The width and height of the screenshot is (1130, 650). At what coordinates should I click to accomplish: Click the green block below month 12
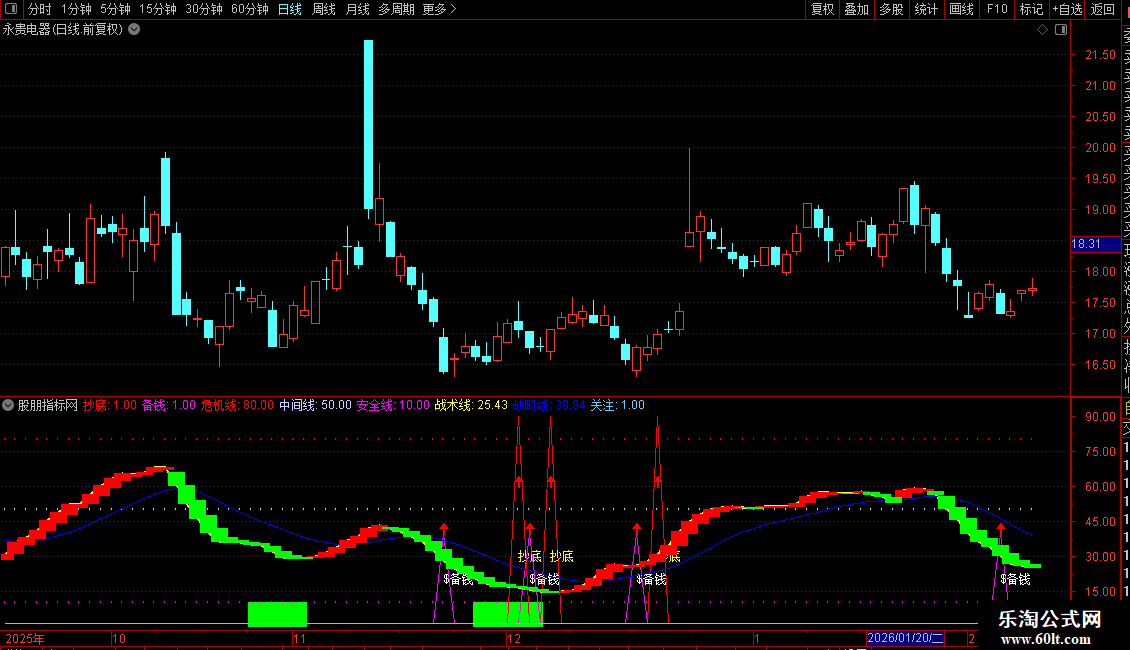coord(507,614)
